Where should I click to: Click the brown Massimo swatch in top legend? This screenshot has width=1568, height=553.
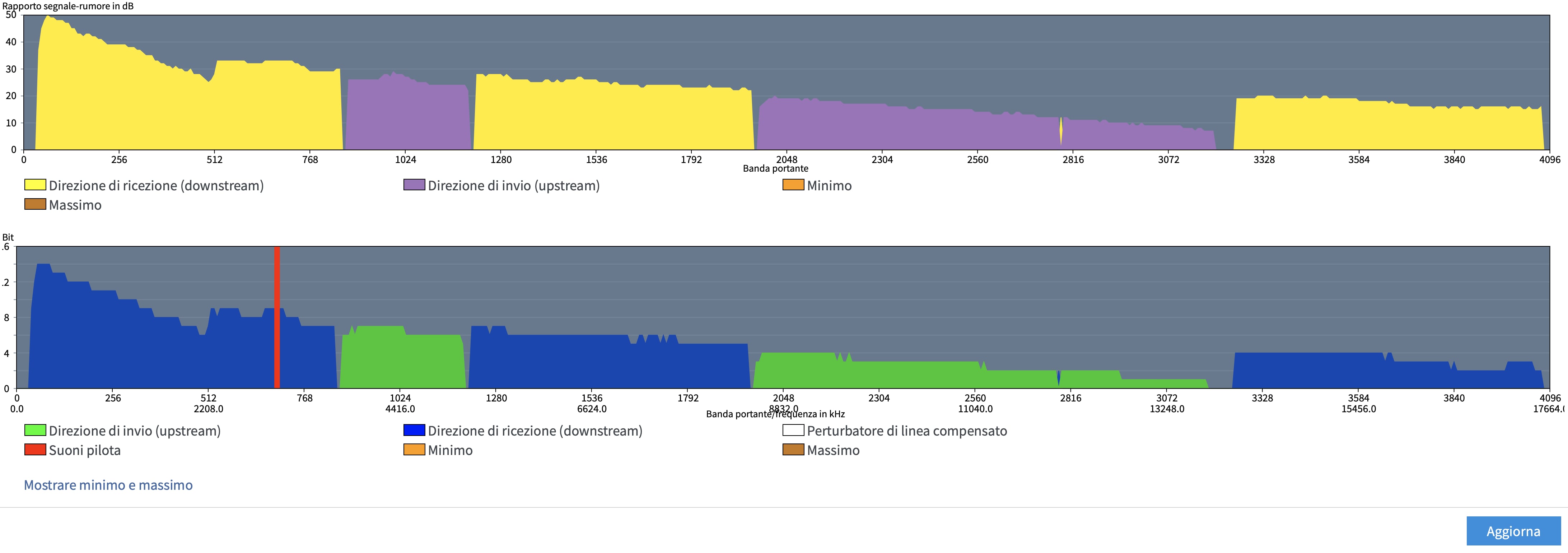pyautogui.click(x=35, y=204)
